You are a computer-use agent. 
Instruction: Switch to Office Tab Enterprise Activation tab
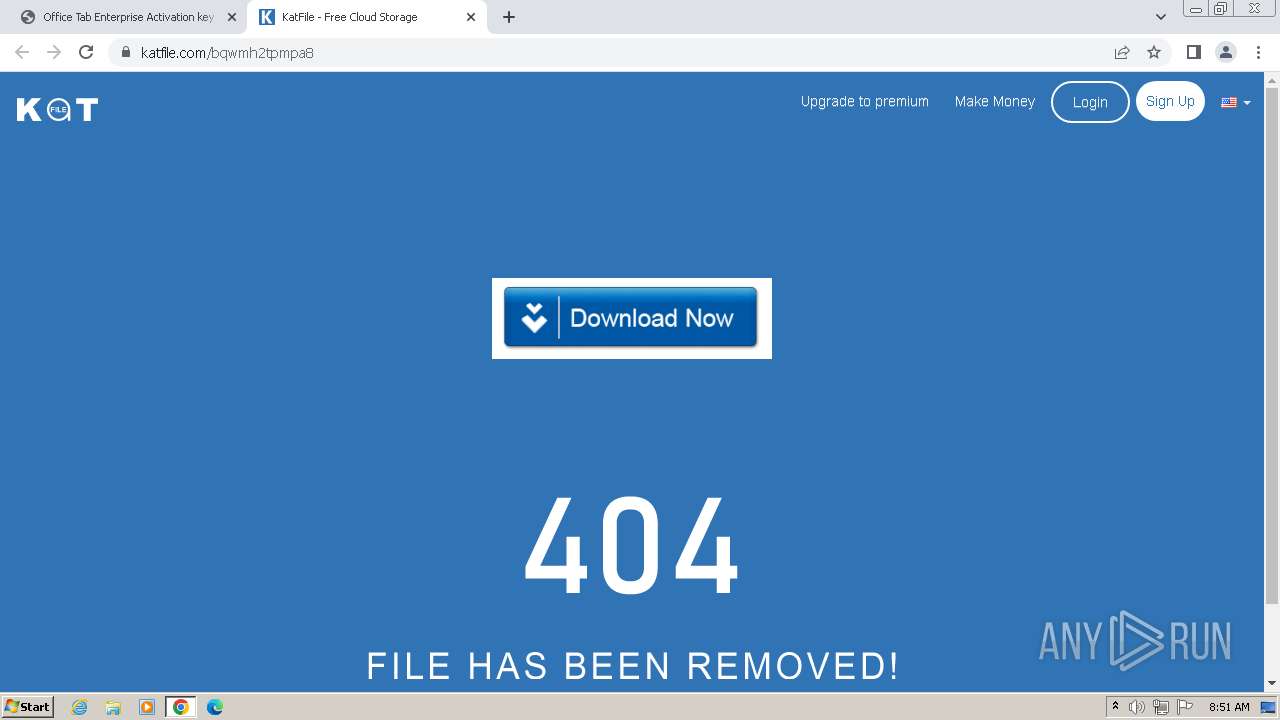pyautogui.click(x=128, y=17)
